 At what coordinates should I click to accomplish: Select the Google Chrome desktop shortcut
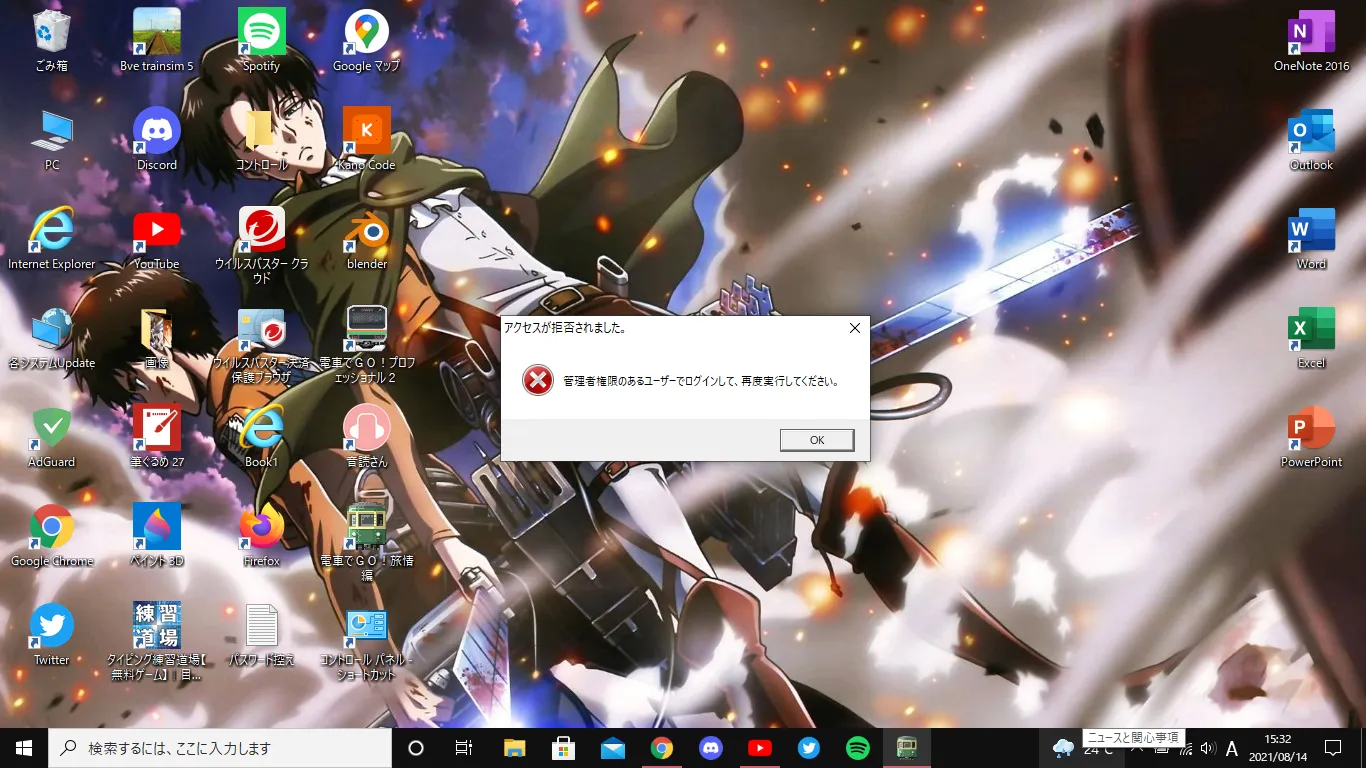click(52, 536)
